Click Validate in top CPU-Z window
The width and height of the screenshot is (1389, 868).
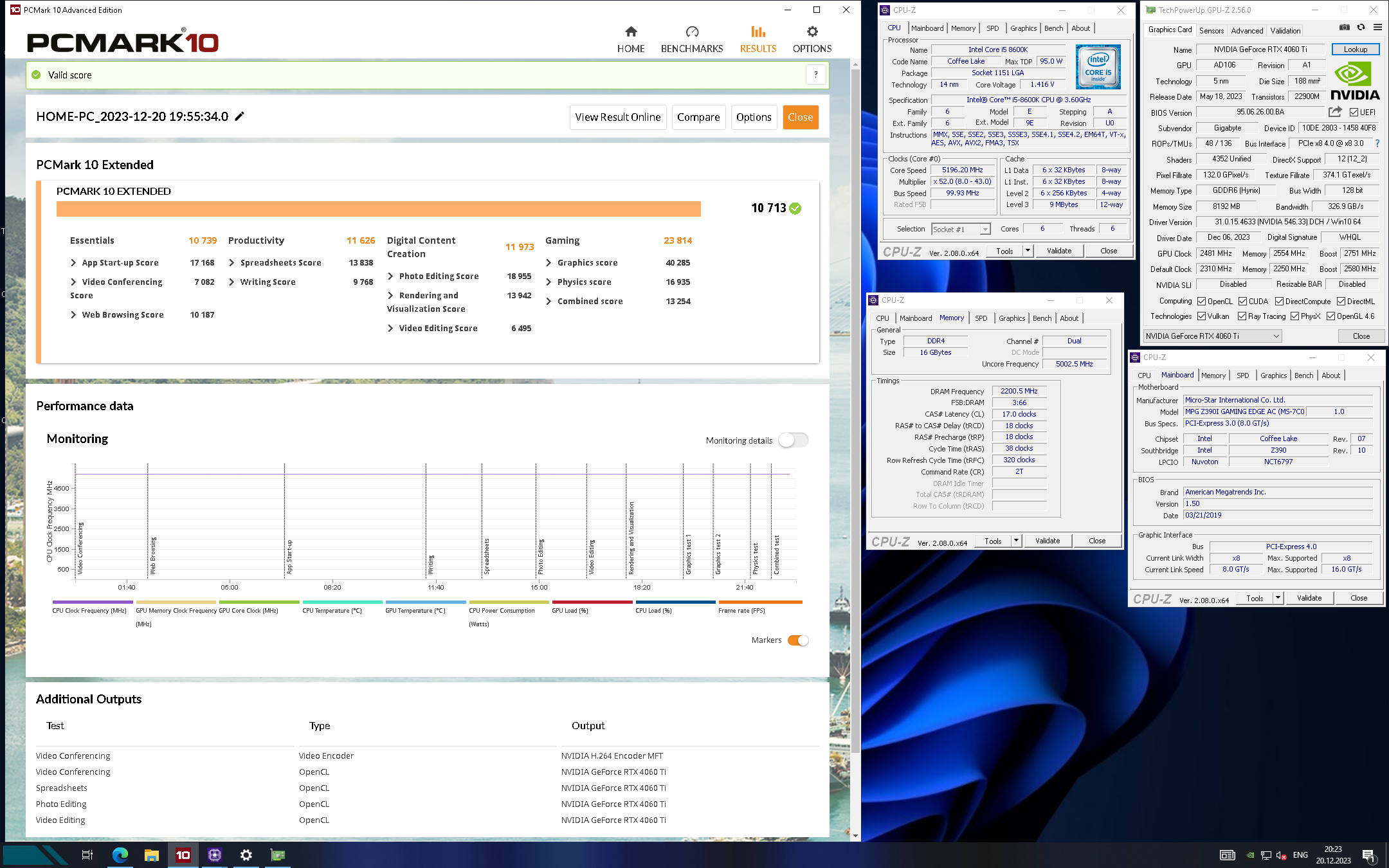coord(1059,251)
